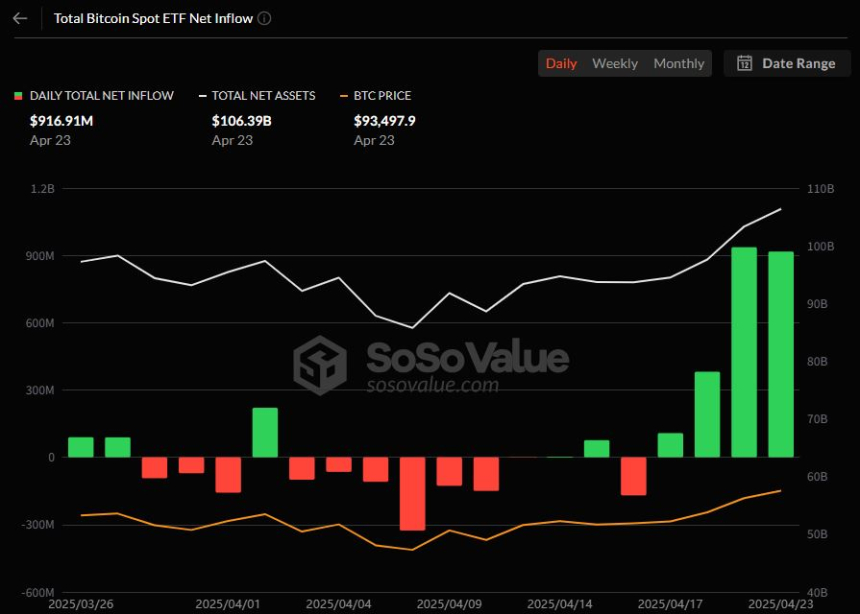Open the Date Range picker
Screen dimensions: 860x614
point(787,63)
